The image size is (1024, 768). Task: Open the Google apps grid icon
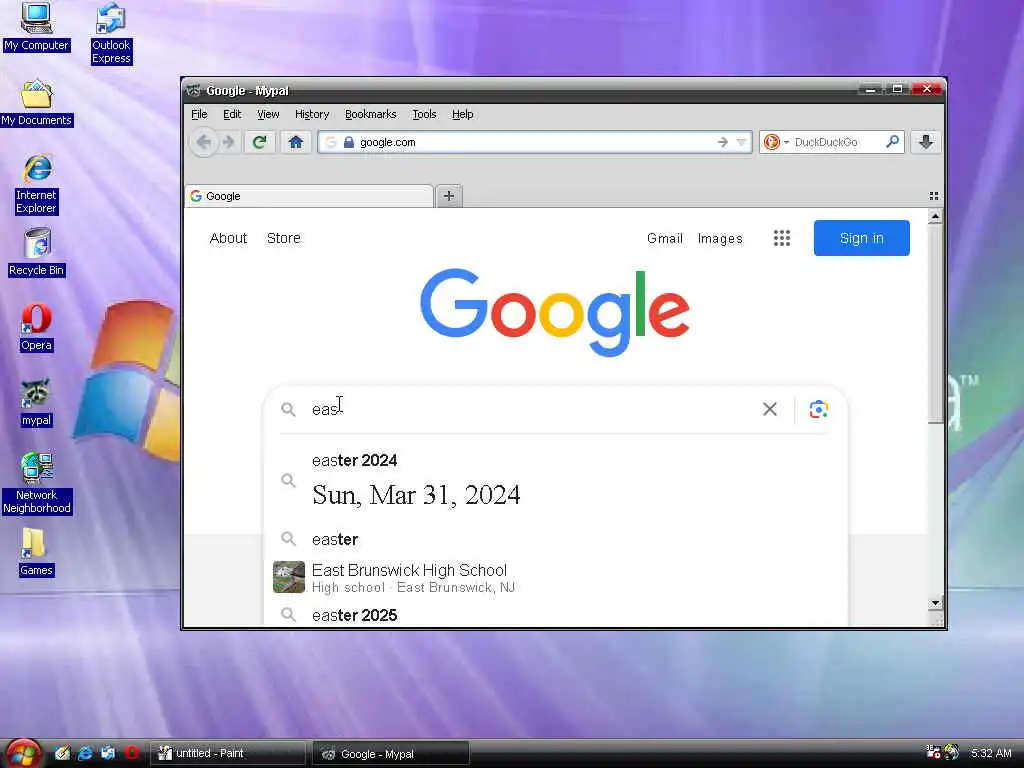[782, 238]
